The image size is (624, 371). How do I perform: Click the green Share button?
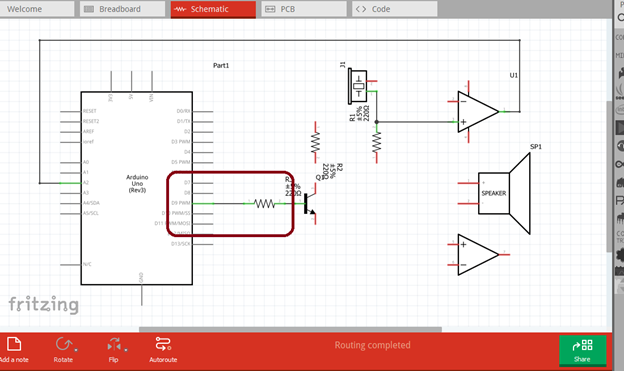pyautogui.click(x=583, y=350)
